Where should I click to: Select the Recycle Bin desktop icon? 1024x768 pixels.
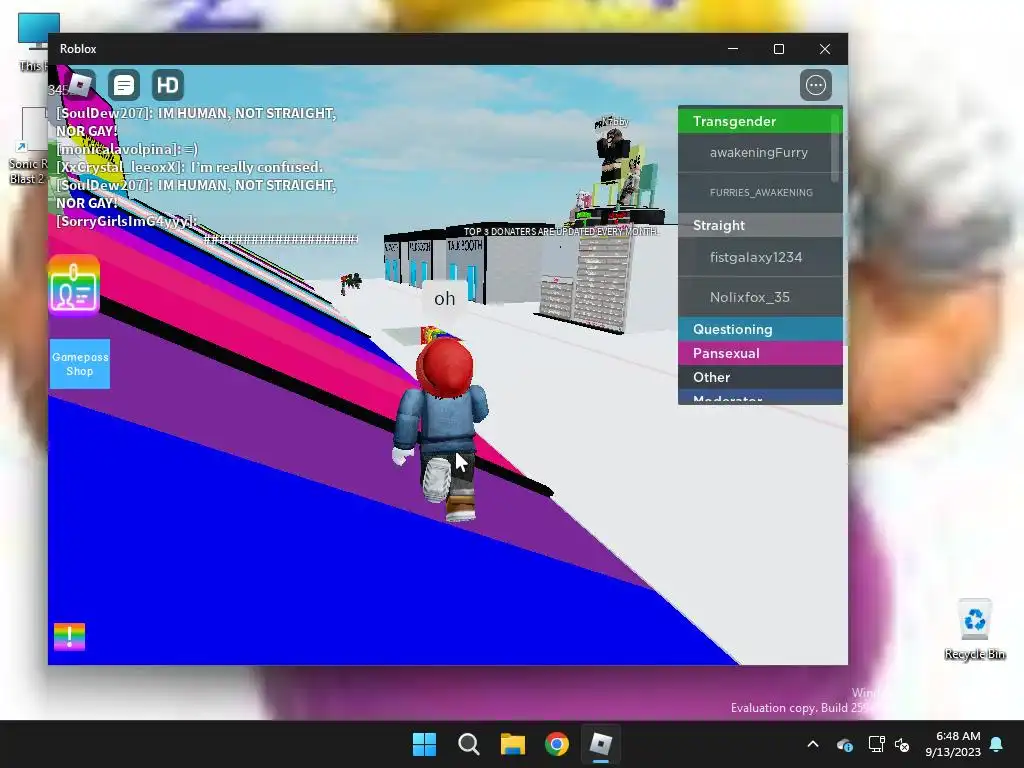point(974,630)
